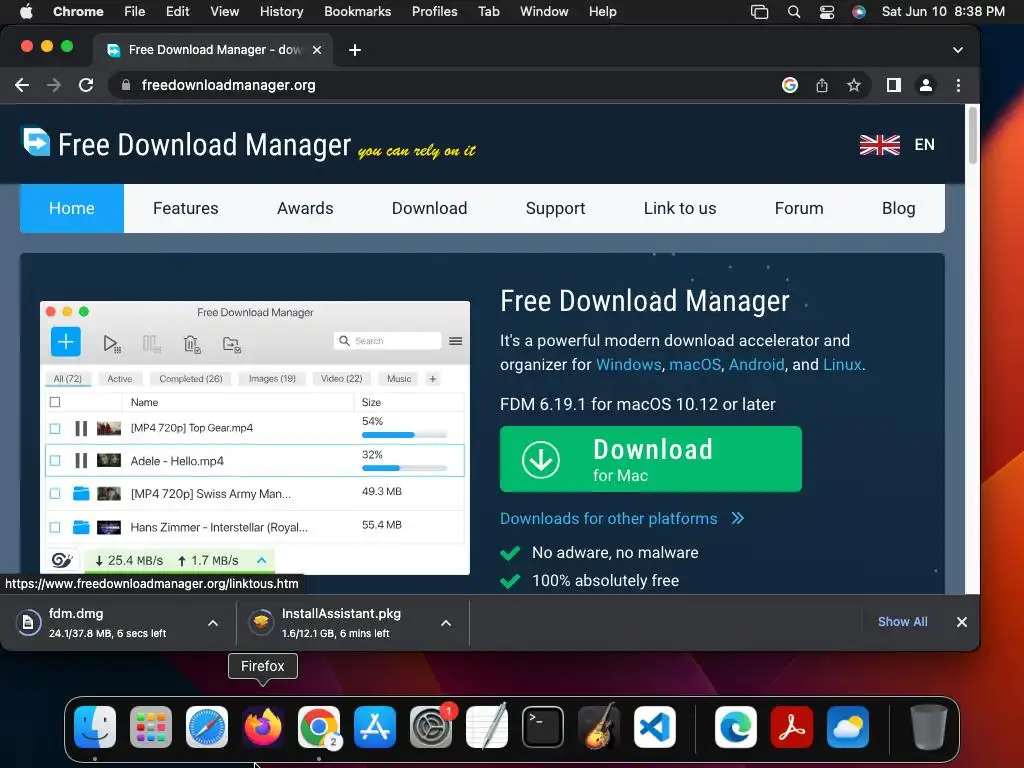
Task: Go back with the browser back arrow
Action: click(x=22, y=85)
